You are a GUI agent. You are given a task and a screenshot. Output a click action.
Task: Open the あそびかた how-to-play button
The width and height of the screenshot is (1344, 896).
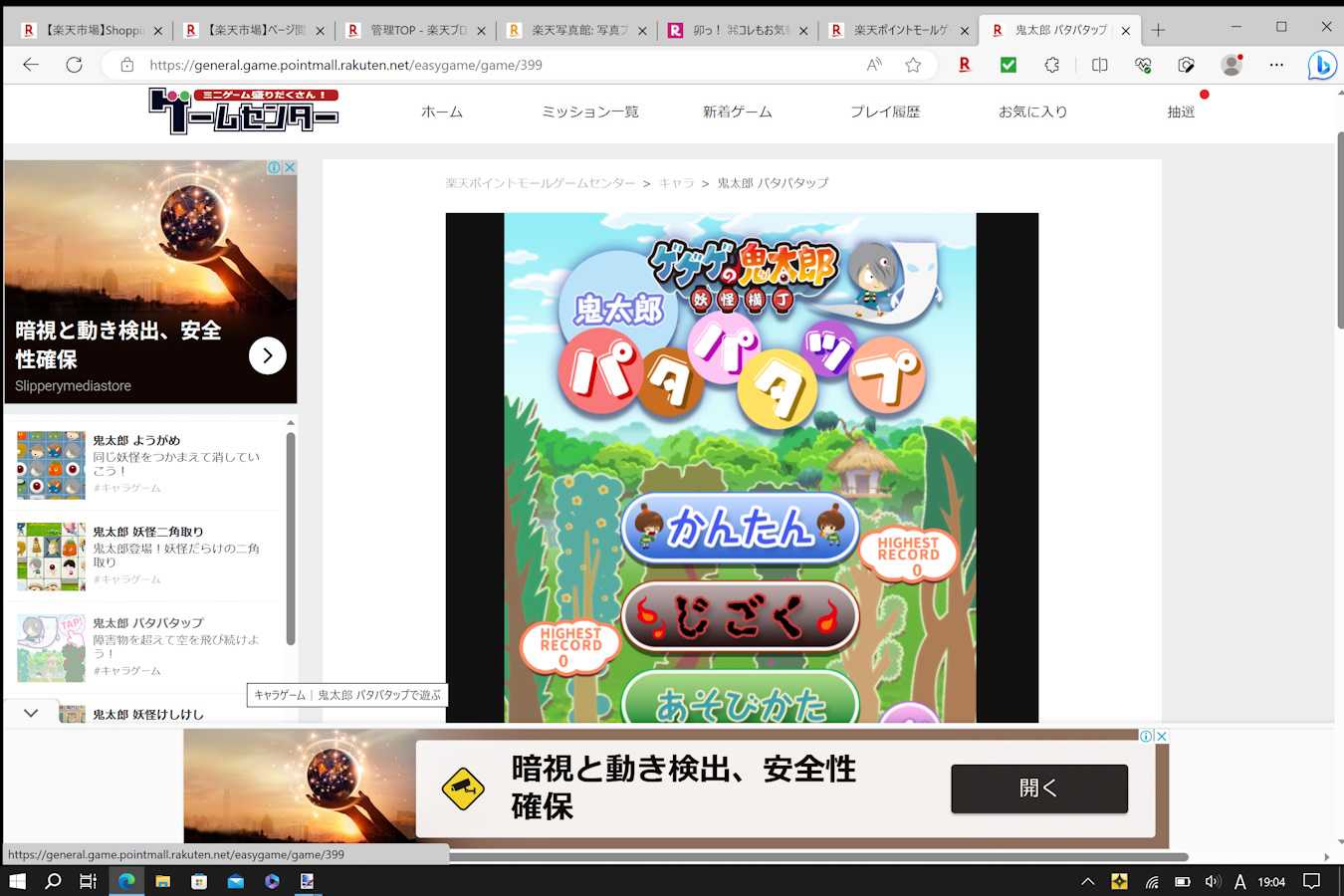point(740,697)
